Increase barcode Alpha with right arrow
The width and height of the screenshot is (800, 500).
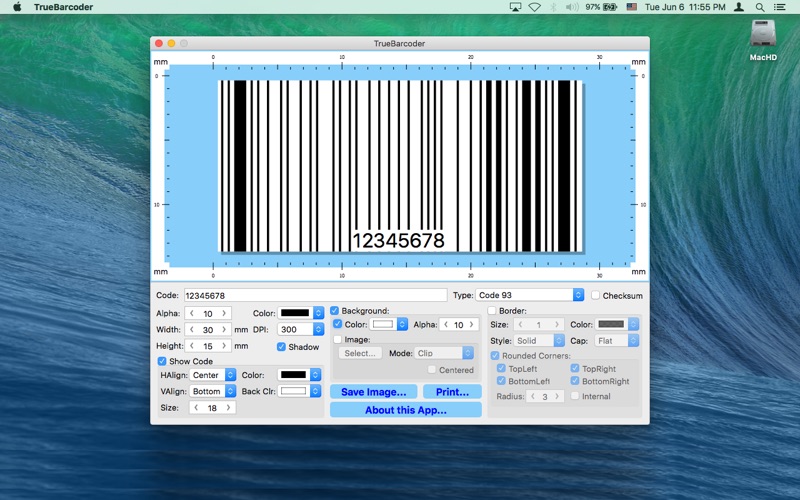pos(223,313)
